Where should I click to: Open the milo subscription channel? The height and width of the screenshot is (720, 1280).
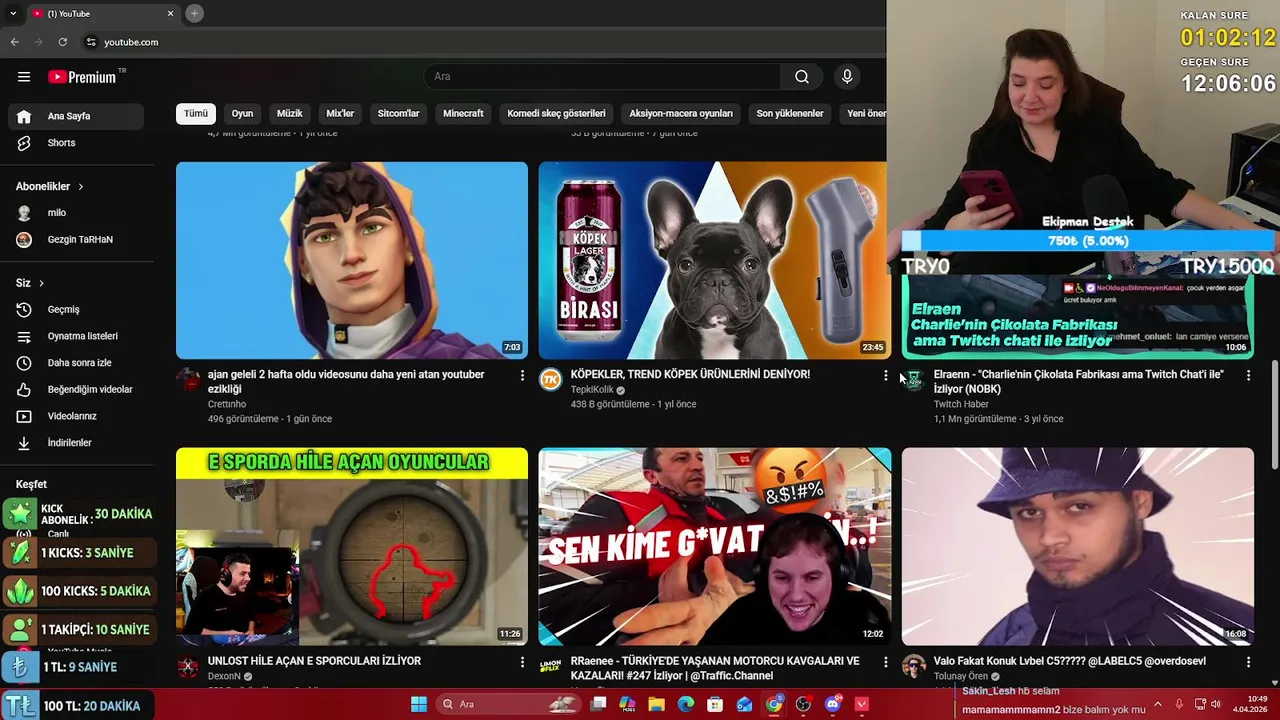pyautogui.click(x=76, y=213)
